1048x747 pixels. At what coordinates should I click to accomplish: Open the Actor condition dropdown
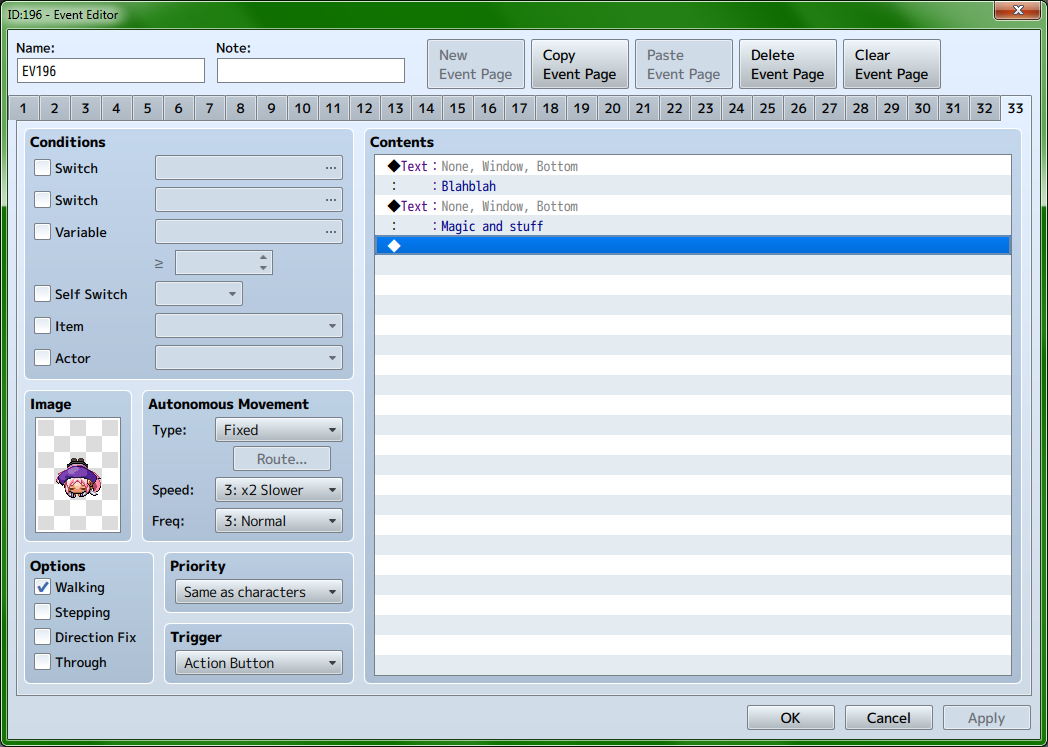tap(249, 358)
